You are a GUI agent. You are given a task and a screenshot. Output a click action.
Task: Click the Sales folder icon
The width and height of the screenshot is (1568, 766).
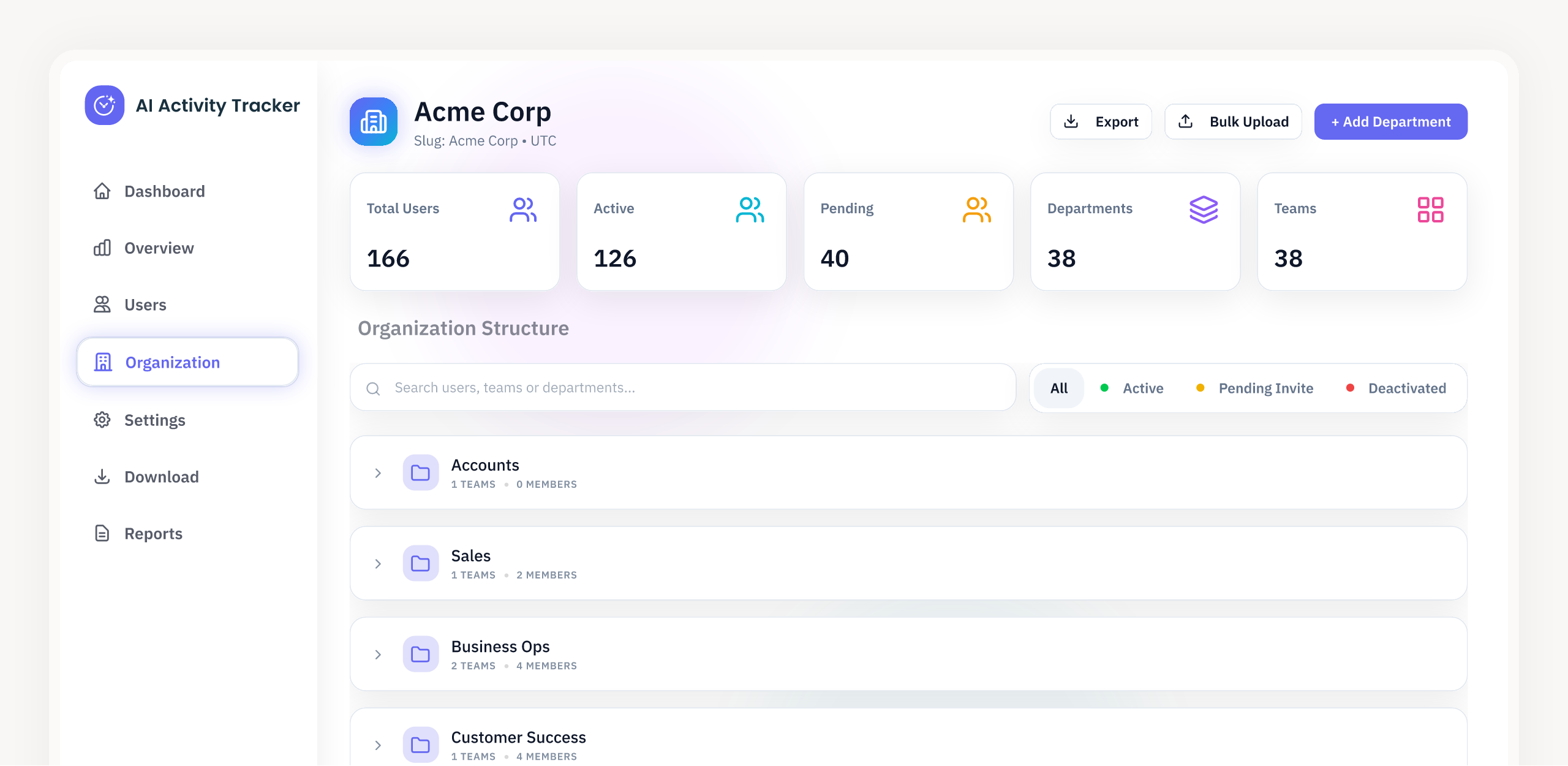[421, 563]
